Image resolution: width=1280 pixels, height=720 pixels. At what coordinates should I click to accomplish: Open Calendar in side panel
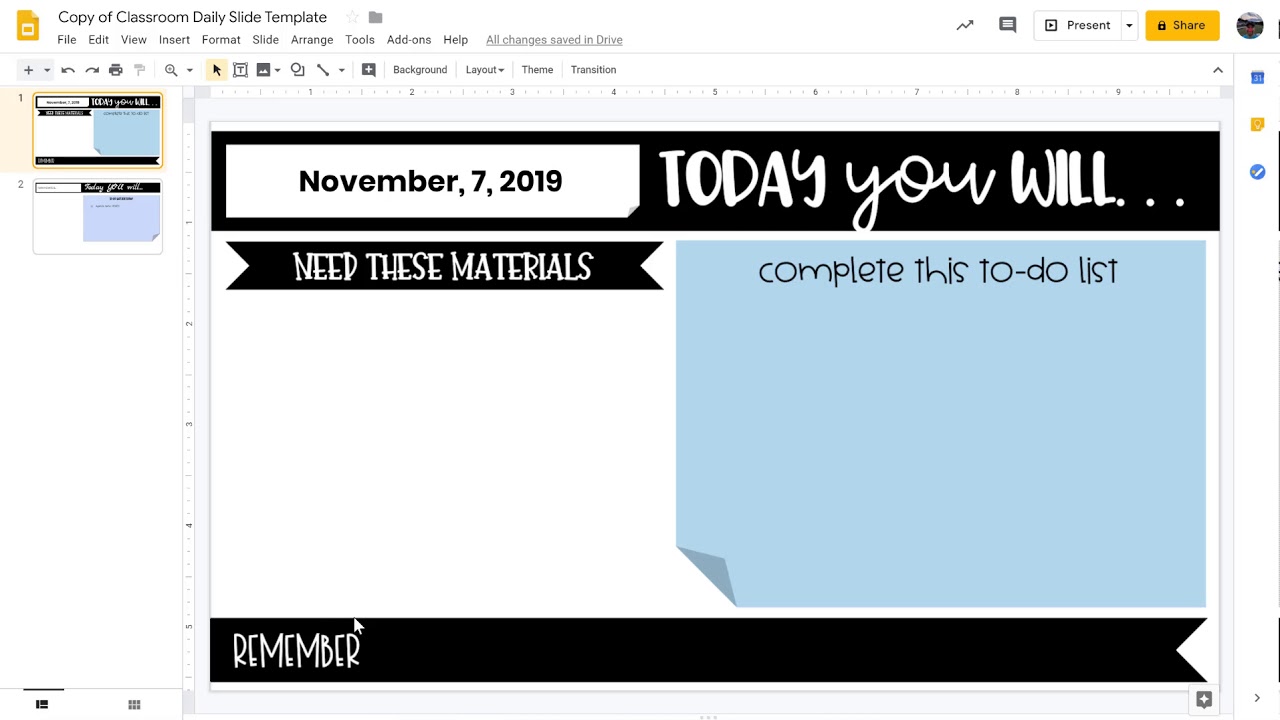coord(1258,78)
